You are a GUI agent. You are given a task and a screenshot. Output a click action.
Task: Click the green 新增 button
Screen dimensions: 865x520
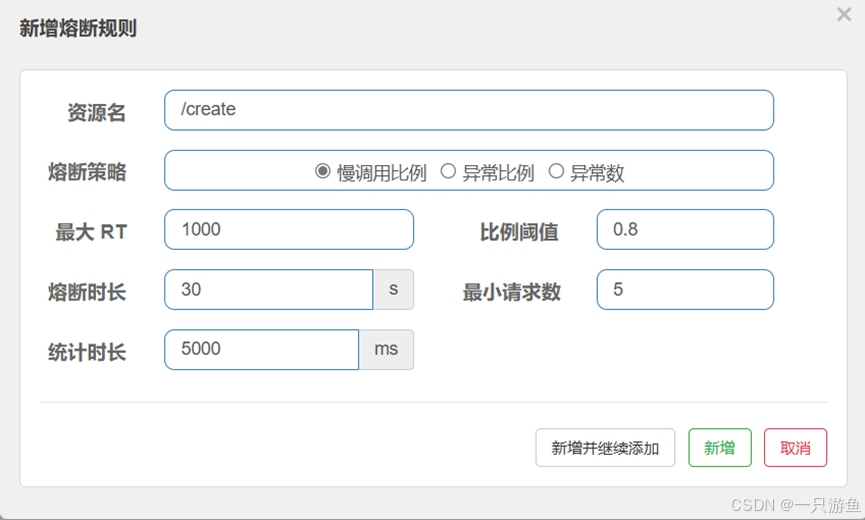click(720, 448)
